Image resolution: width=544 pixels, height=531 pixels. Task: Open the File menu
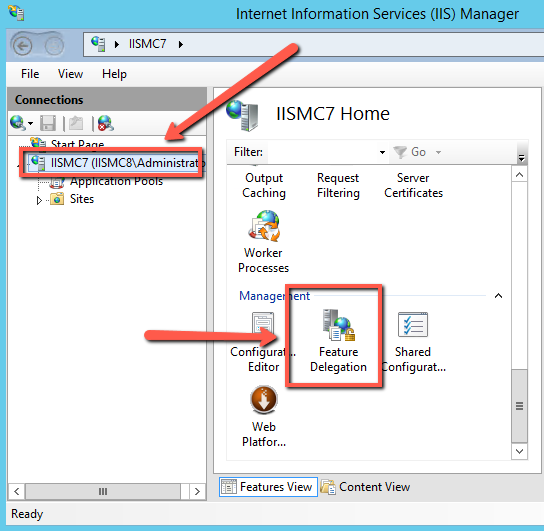coord(30,74)
